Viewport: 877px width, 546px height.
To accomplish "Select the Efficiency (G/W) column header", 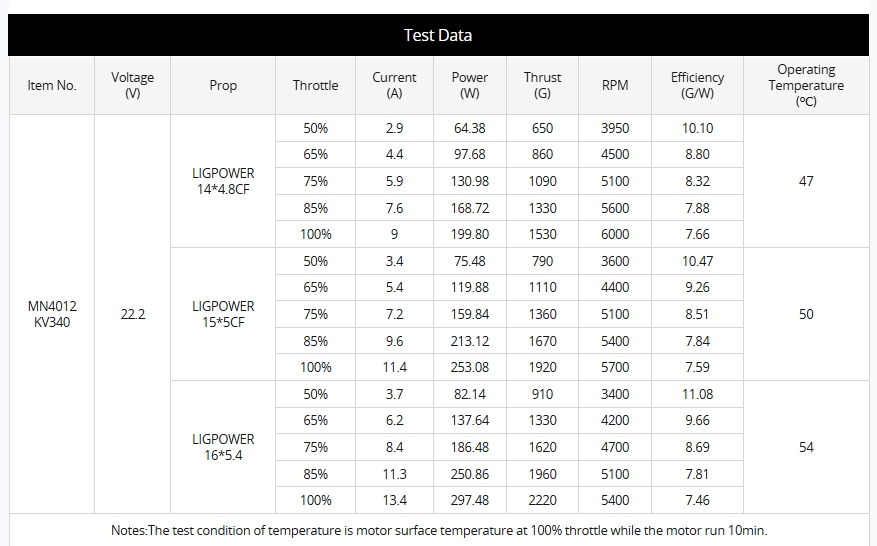I will pos(697,85).
